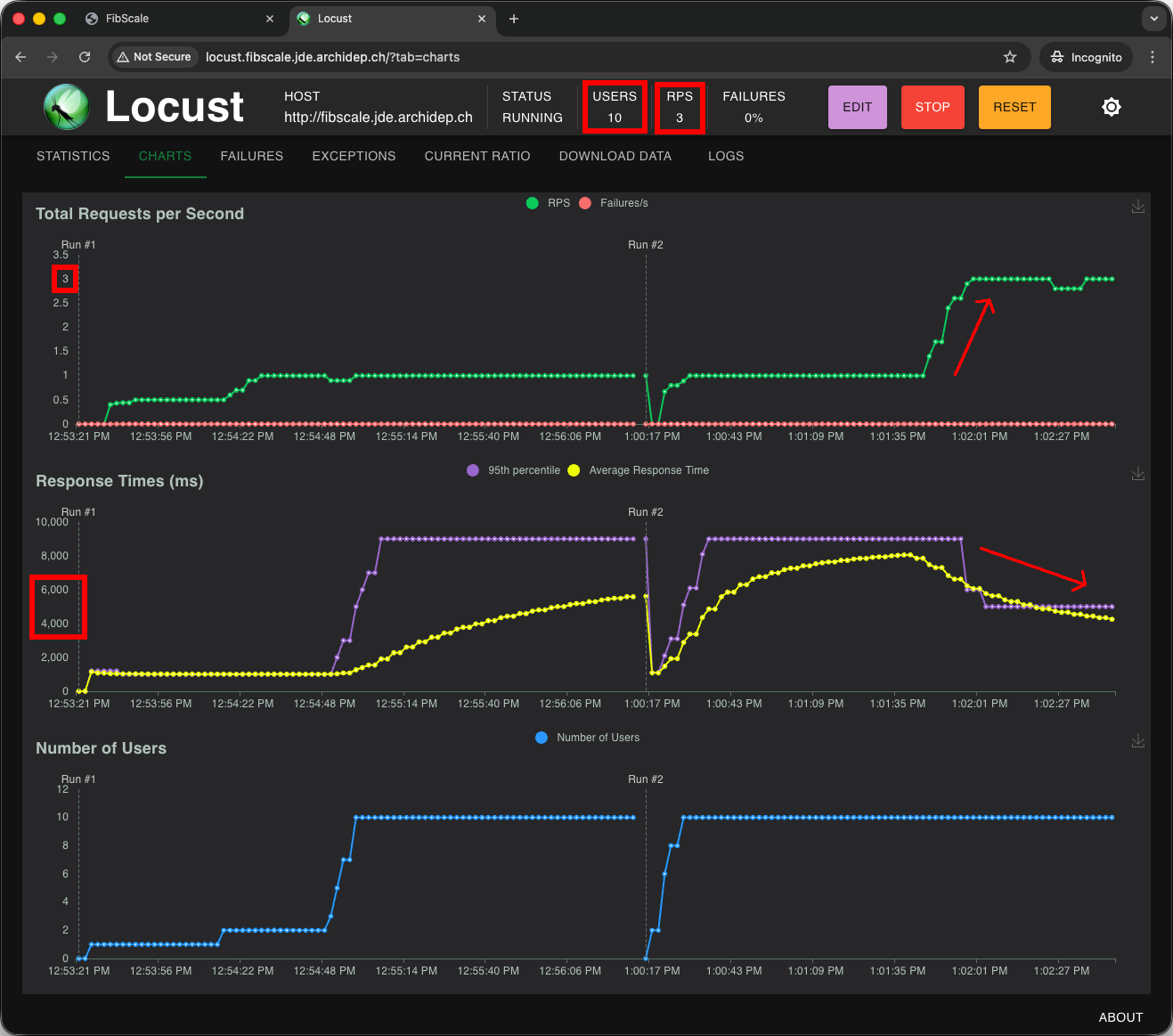Click the Locust mosquito logo
Viewport: 1173px width, 1036px height.
[66, 107]
